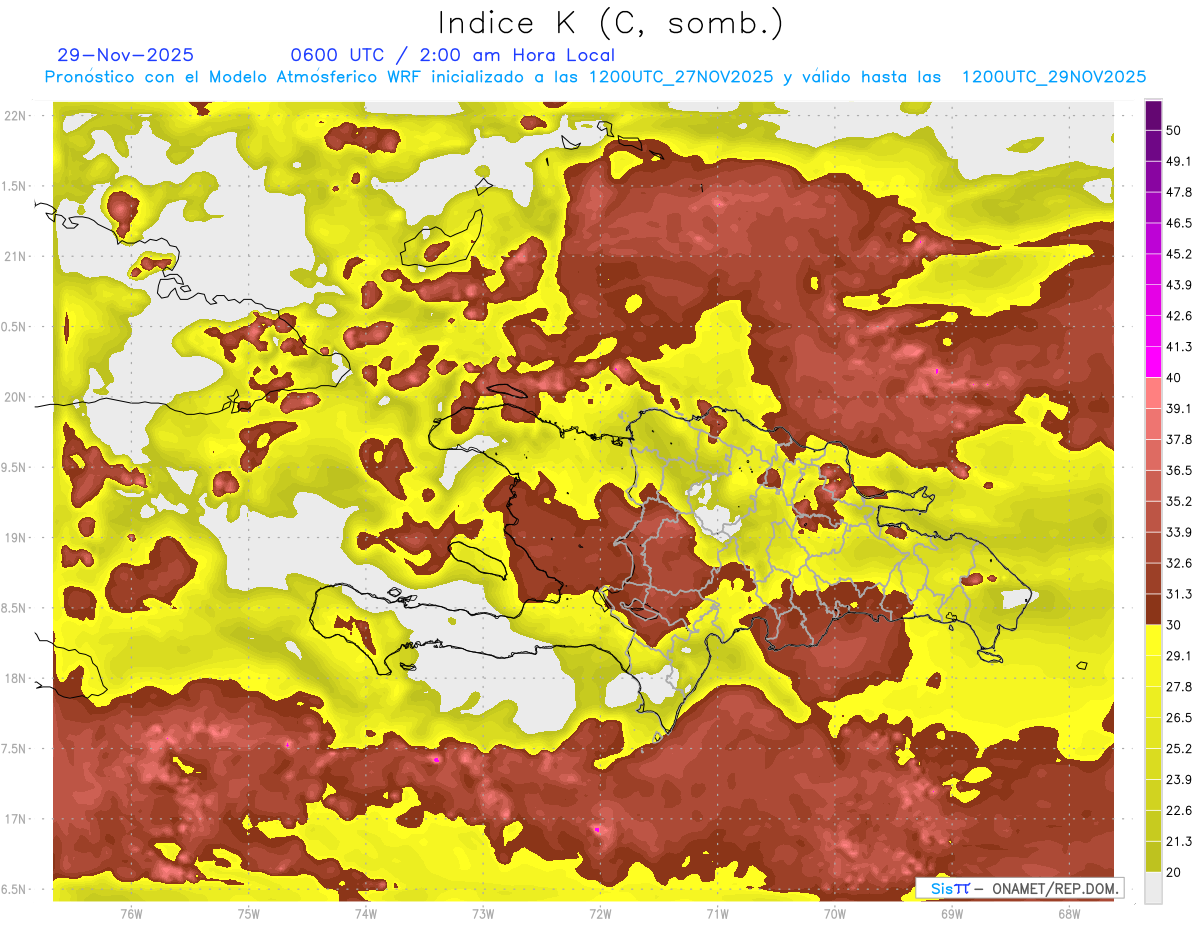Click the '35.2' colorbar label

tap(1180, 501)
